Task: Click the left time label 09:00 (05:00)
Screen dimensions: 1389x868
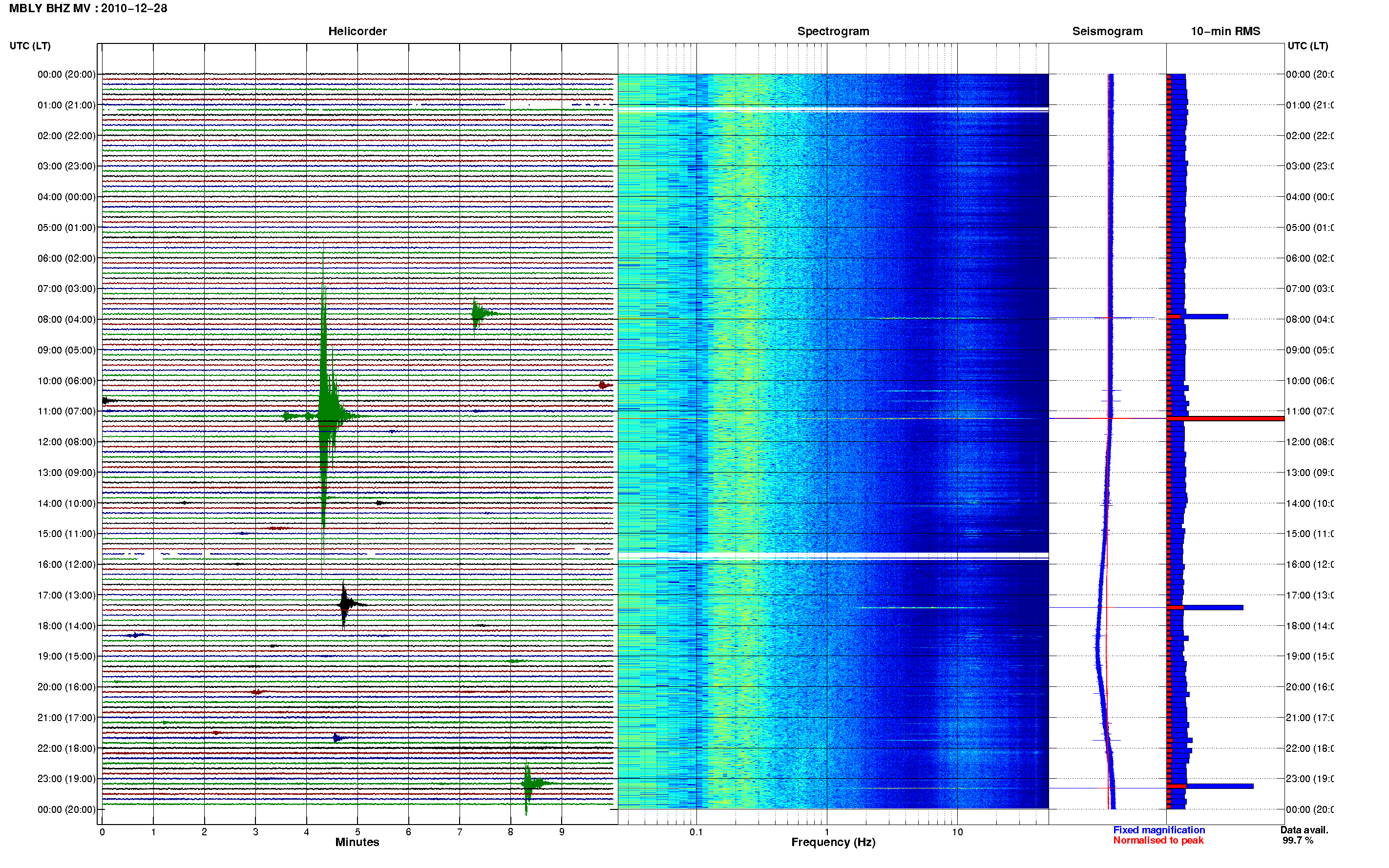Action: [66, 350]
